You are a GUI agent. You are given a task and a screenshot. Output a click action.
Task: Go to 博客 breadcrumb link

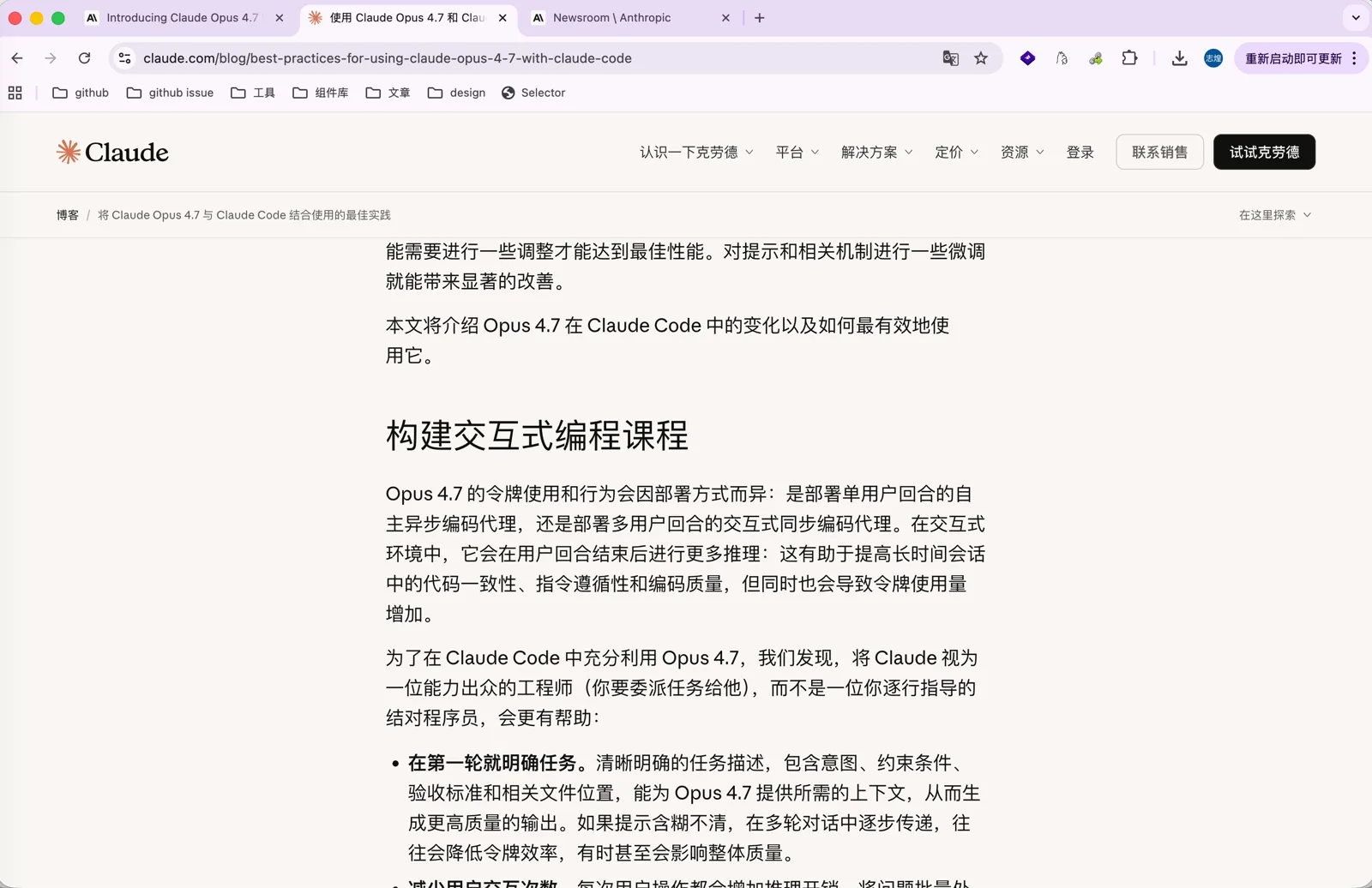point(68,215)
